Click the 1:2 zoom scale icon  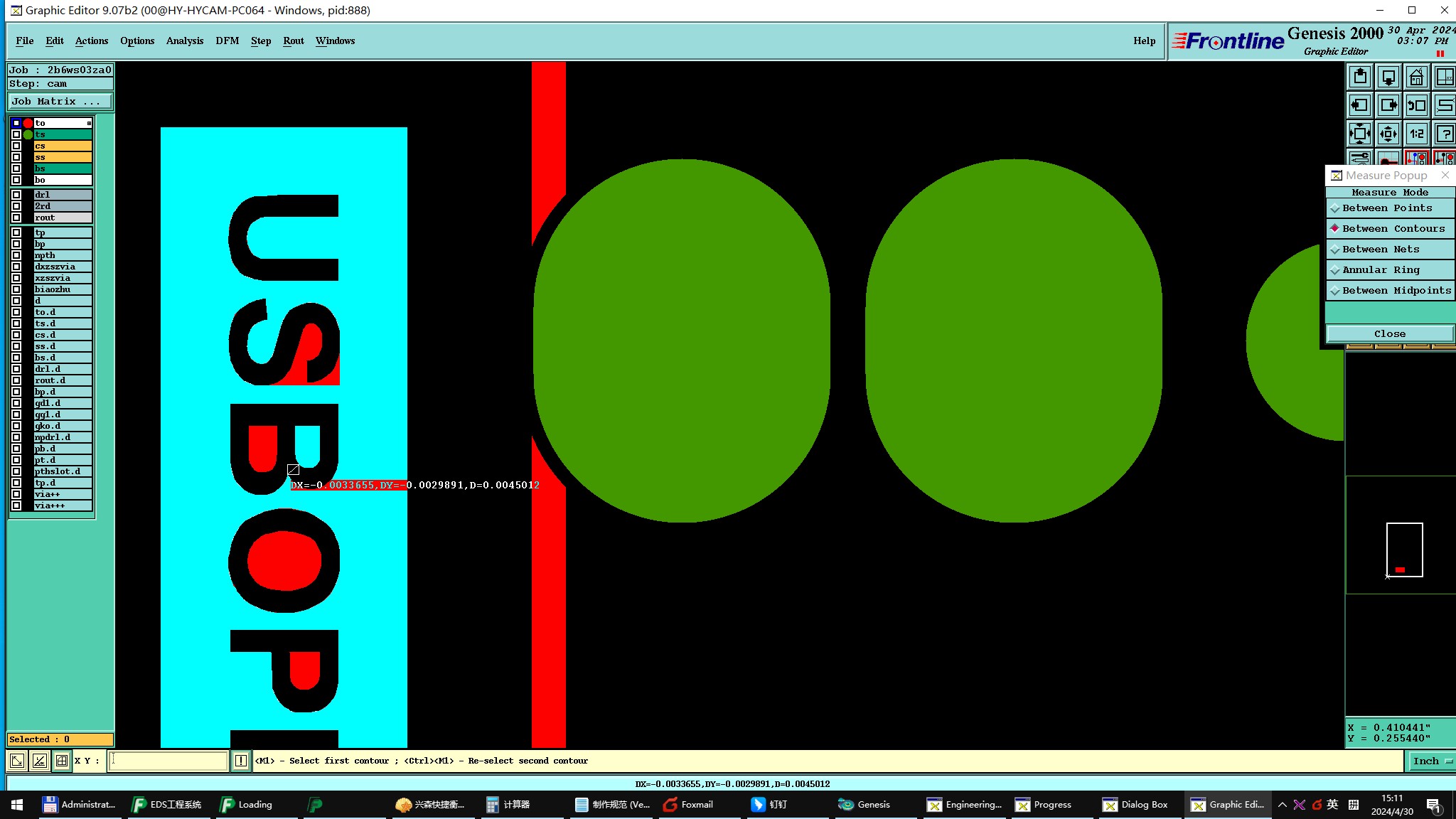click(x=1416, y=134)
